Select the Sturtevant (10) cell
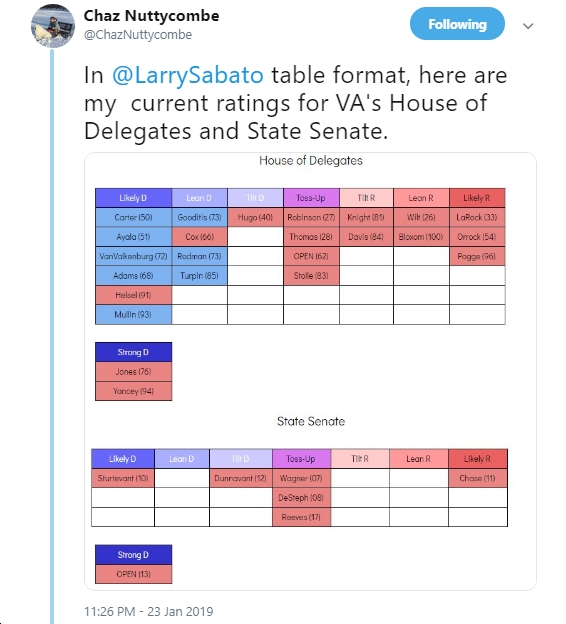The height and width of the screenshot is (624, 566). tap(123, 478)
